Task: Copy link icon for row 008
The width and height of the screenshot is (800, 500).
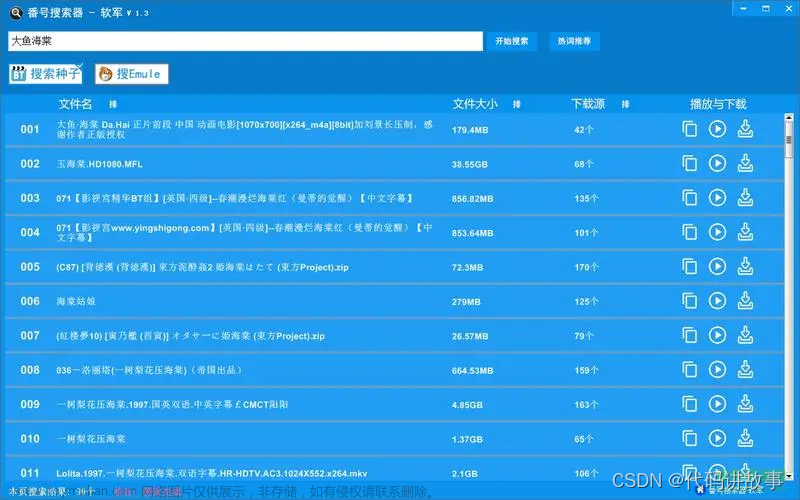Action: click(x=689, y=369)
